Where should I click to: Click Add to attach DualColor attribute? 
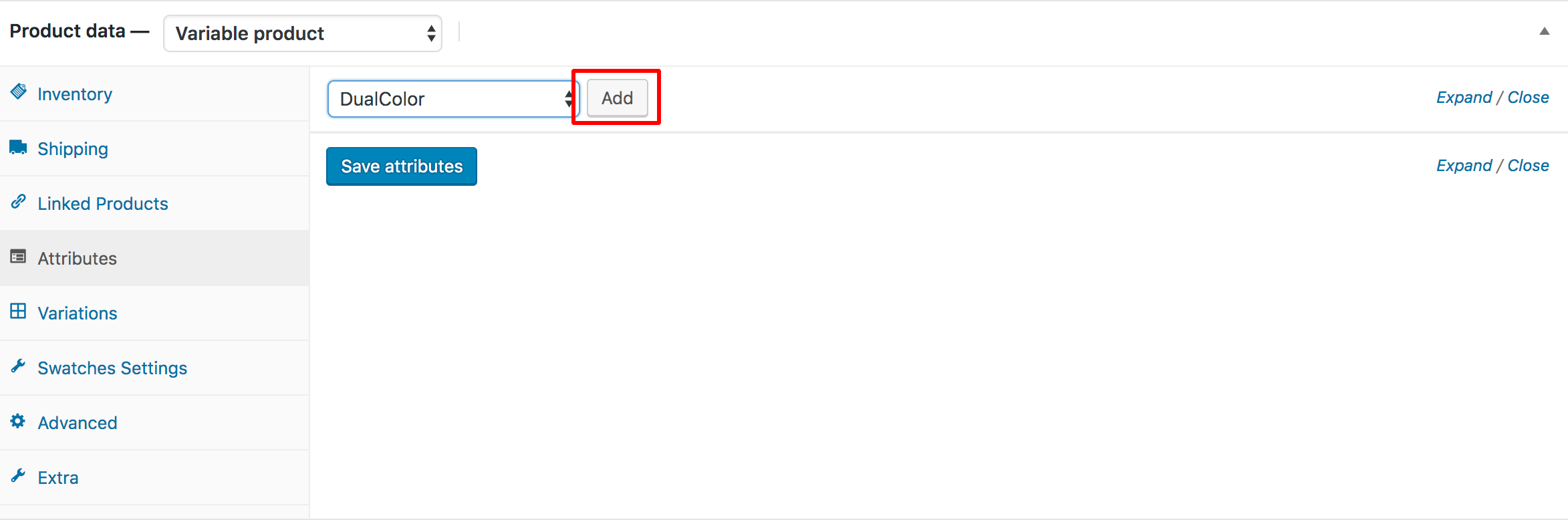(617, 98)
